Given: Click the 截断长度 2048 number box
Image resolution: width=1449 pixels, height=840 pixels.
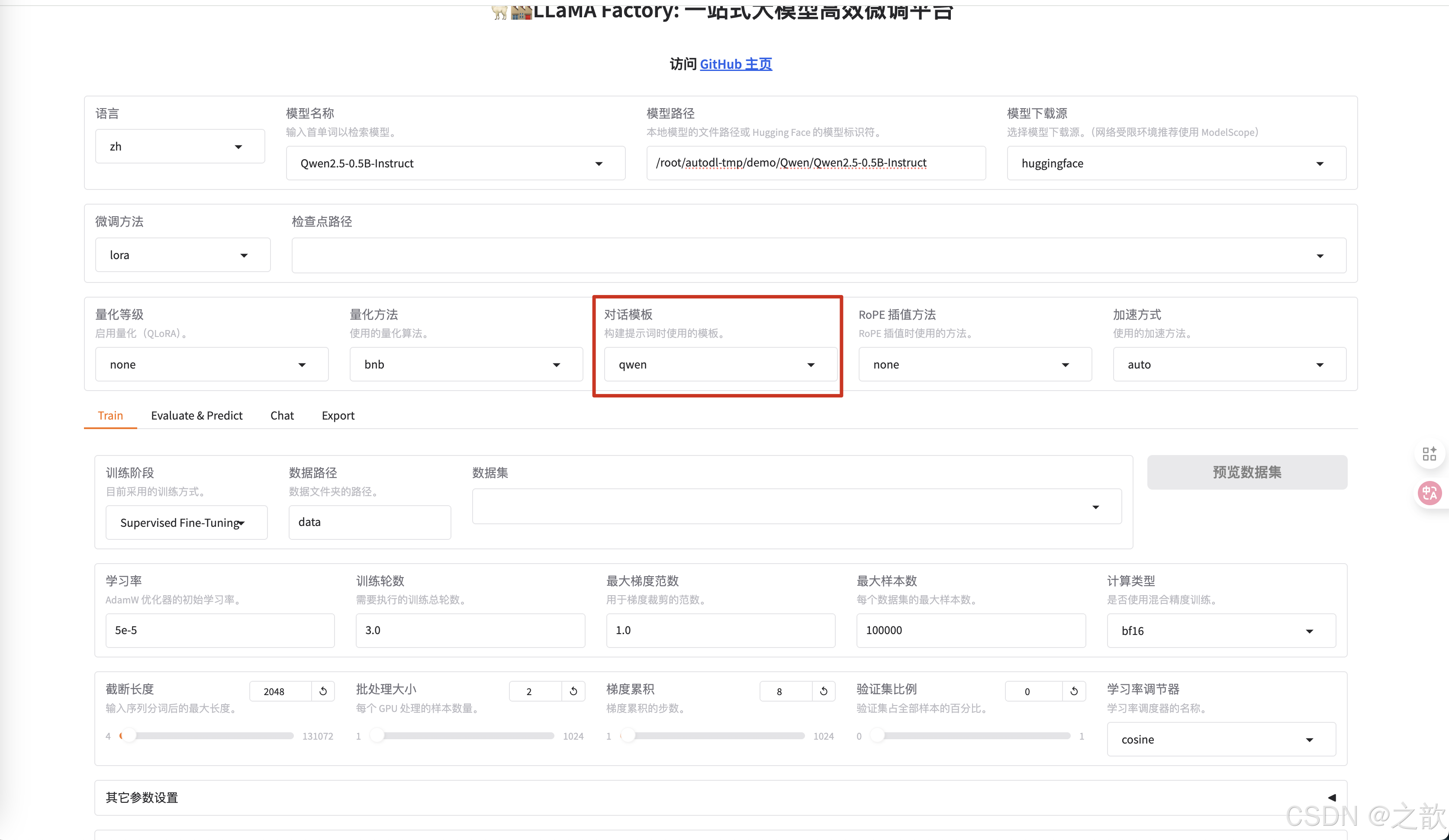Looking at the screenshot, I should 281,691.
